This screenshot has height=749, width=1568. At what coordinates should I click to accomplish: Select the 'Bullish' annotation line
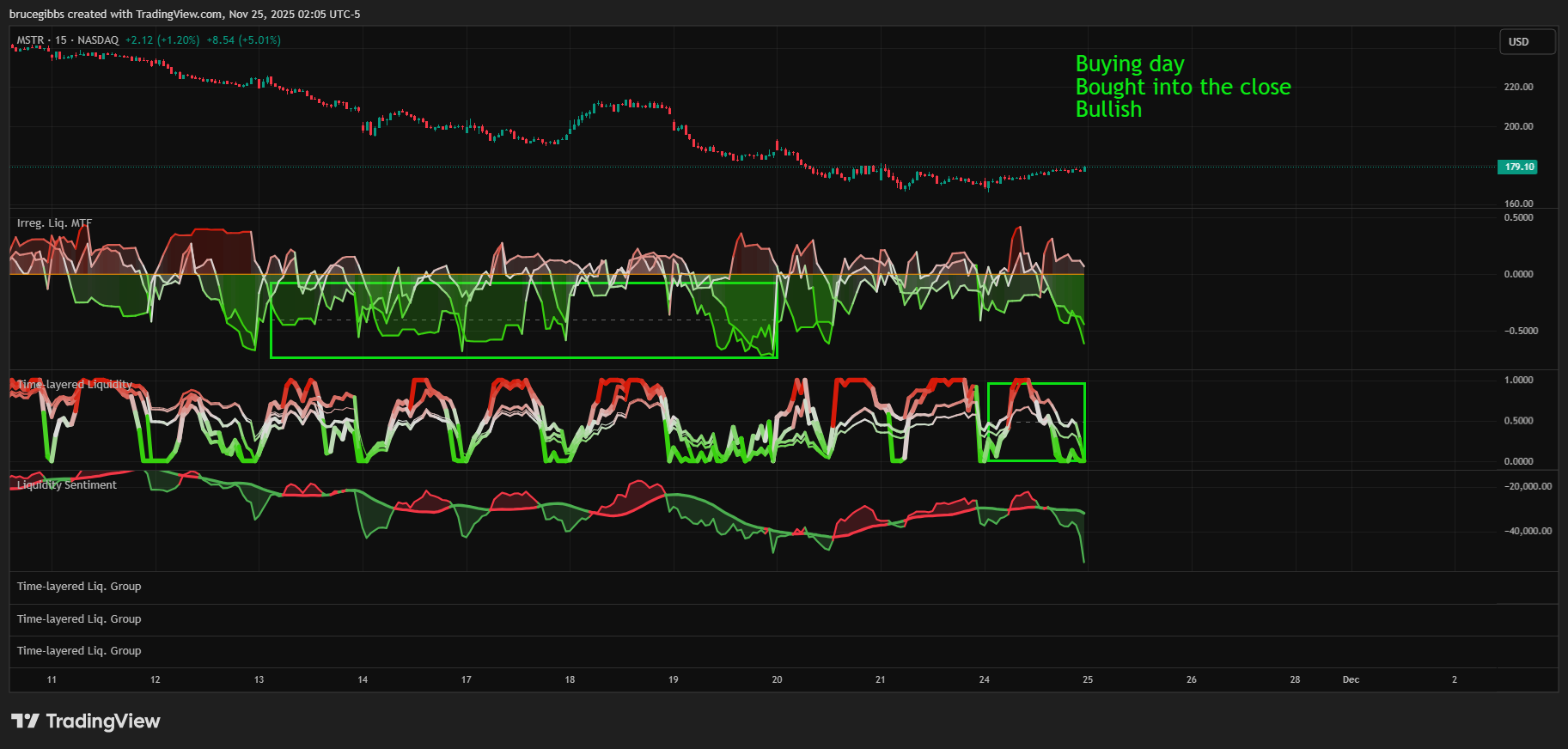coord(1108,109)
